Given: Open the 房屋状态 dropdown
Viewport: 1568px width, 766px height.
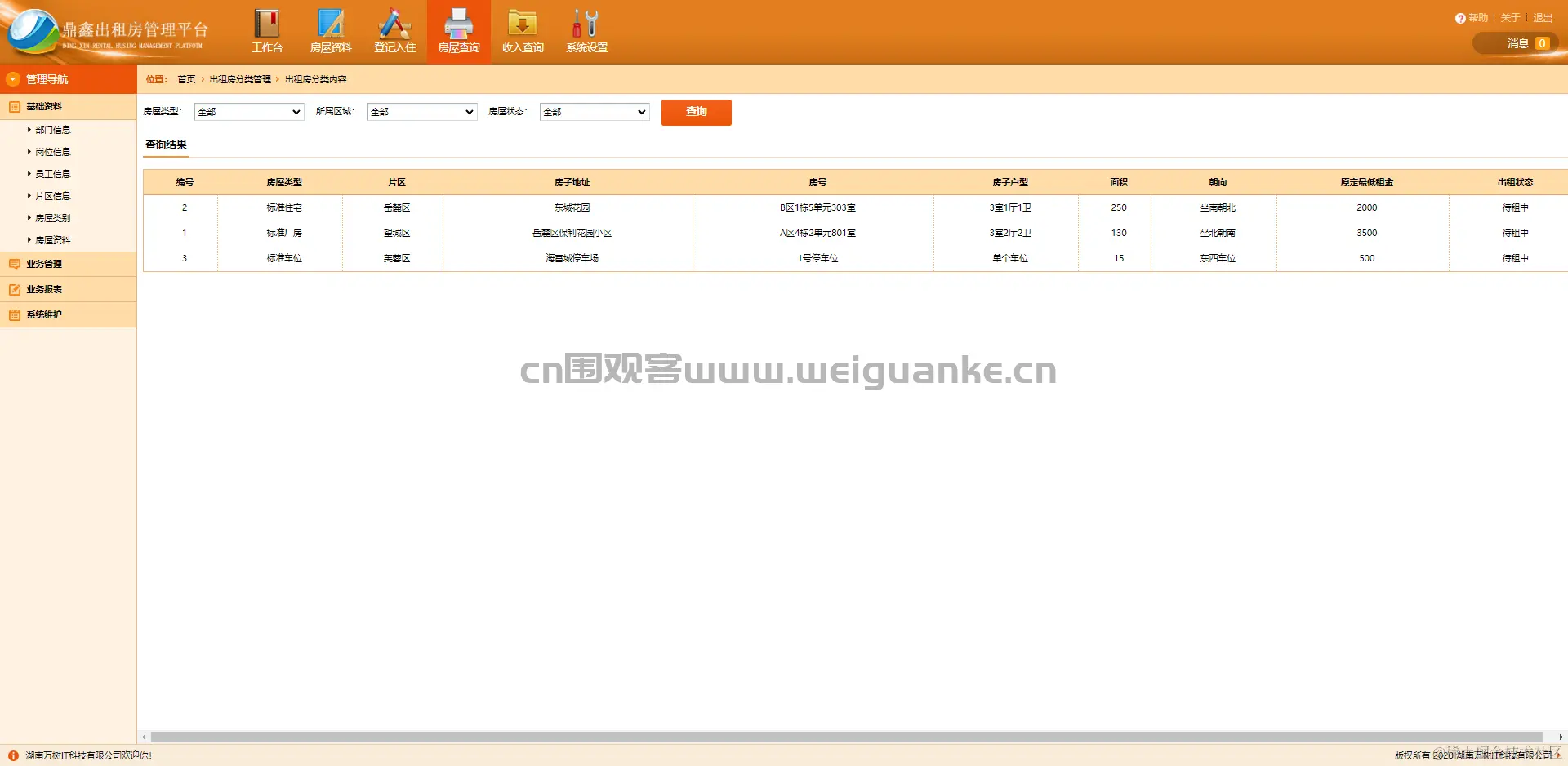Looking at the screenshot, I should click(595, 112).
